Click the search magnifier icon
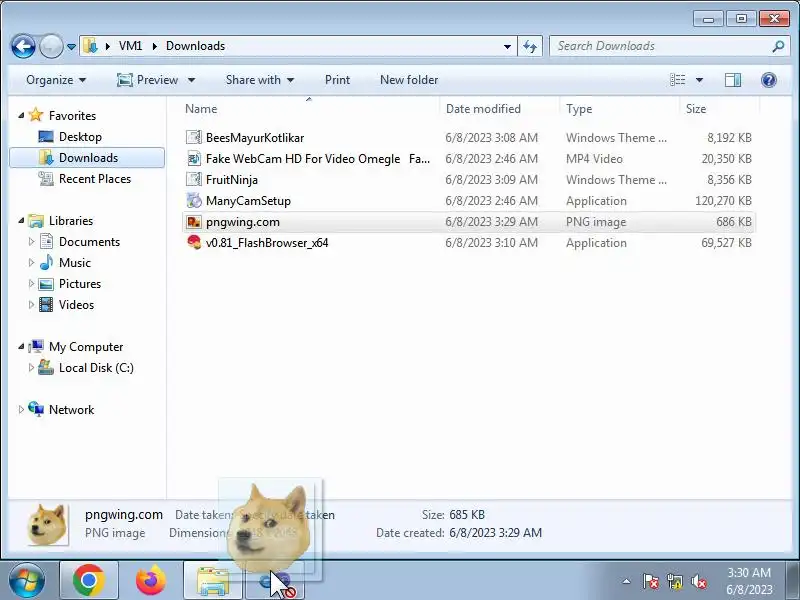Image resolution: width=800 pixels, height=600 pixels. tap(778, 46)
